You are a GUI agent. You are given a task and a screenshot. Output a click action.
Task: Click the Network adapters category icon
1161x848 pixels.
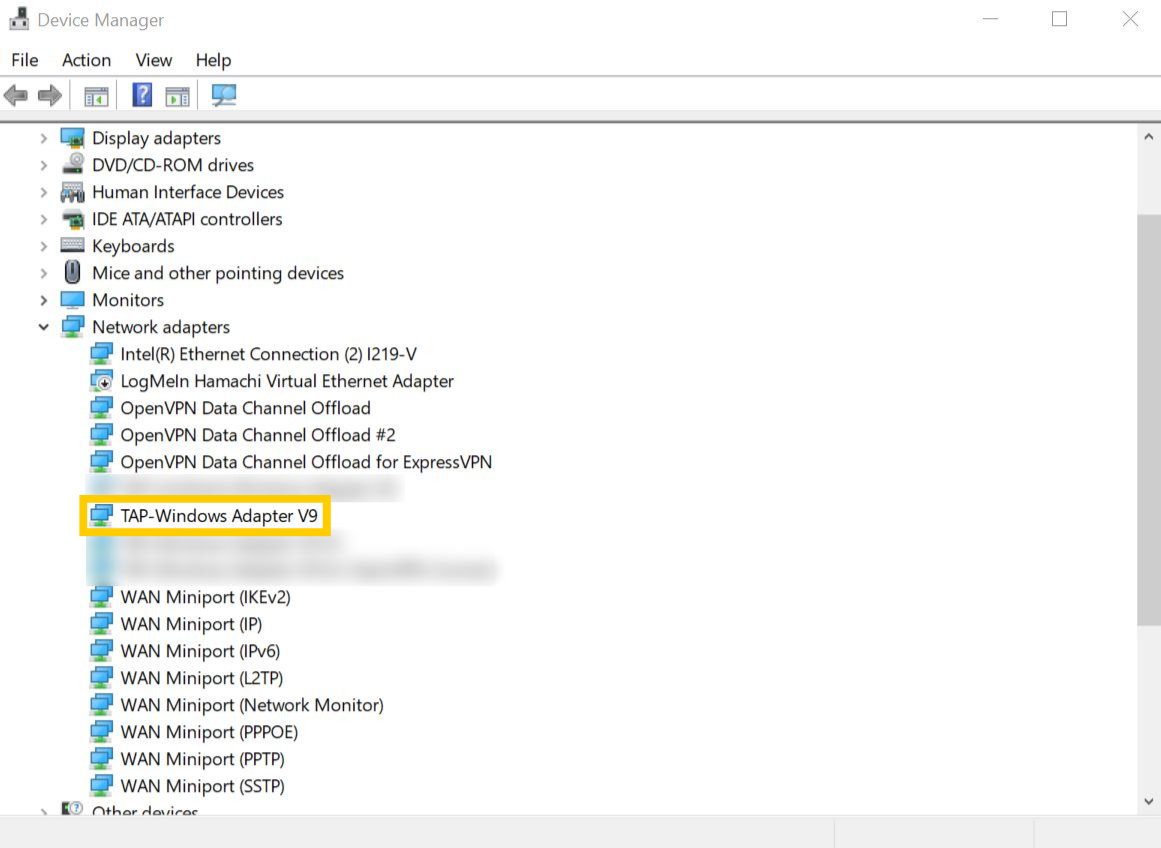[73, 327]
